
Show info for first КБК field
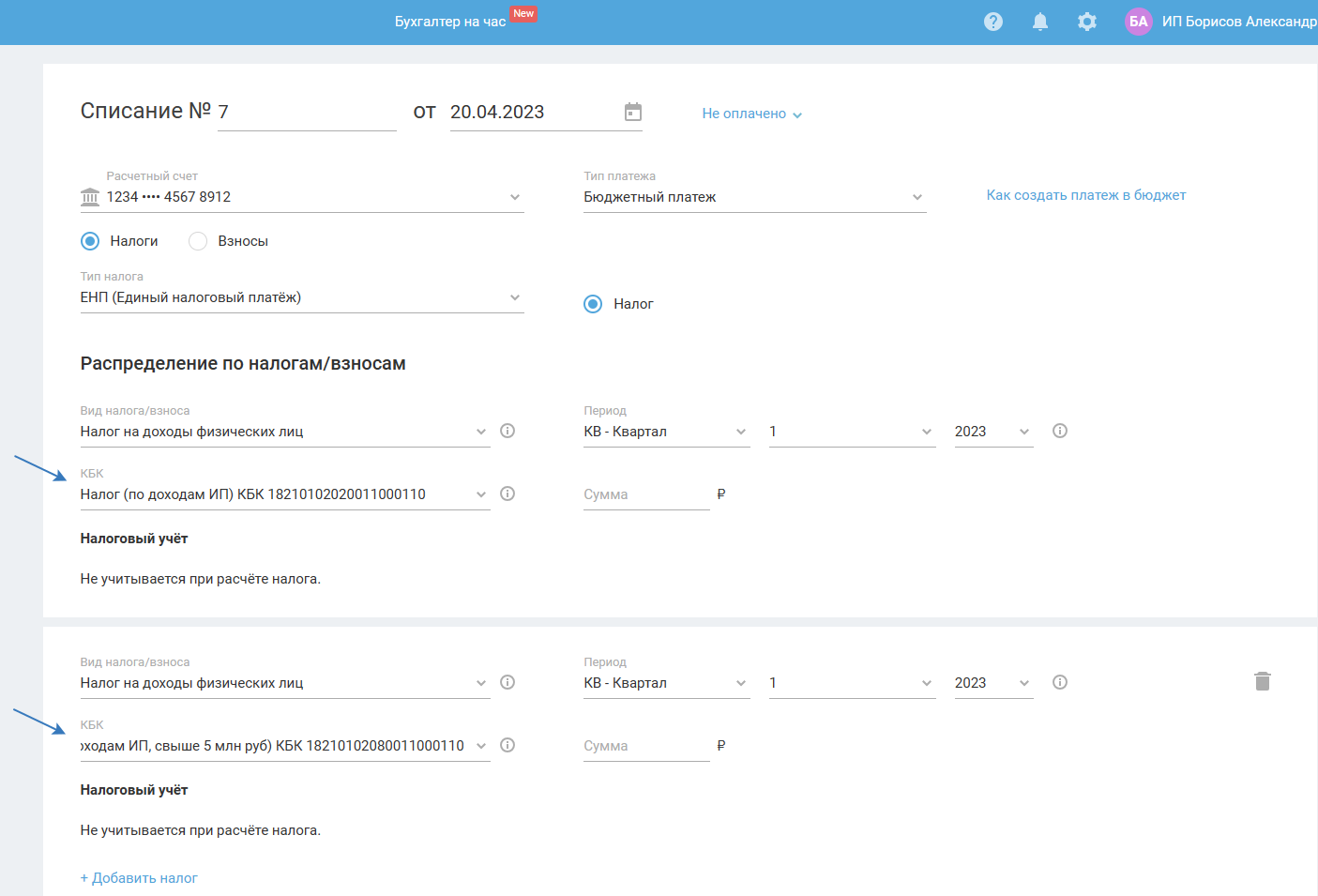coord(508,494)
